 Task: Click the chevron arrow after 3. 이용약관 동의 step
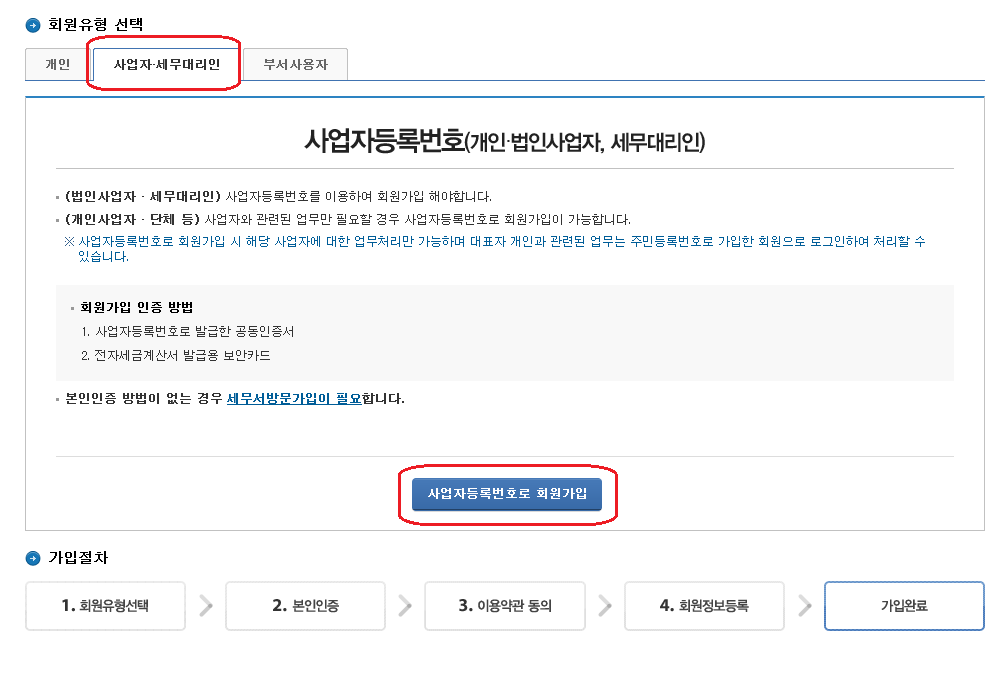pyautogui.click(x=604, y=605)
